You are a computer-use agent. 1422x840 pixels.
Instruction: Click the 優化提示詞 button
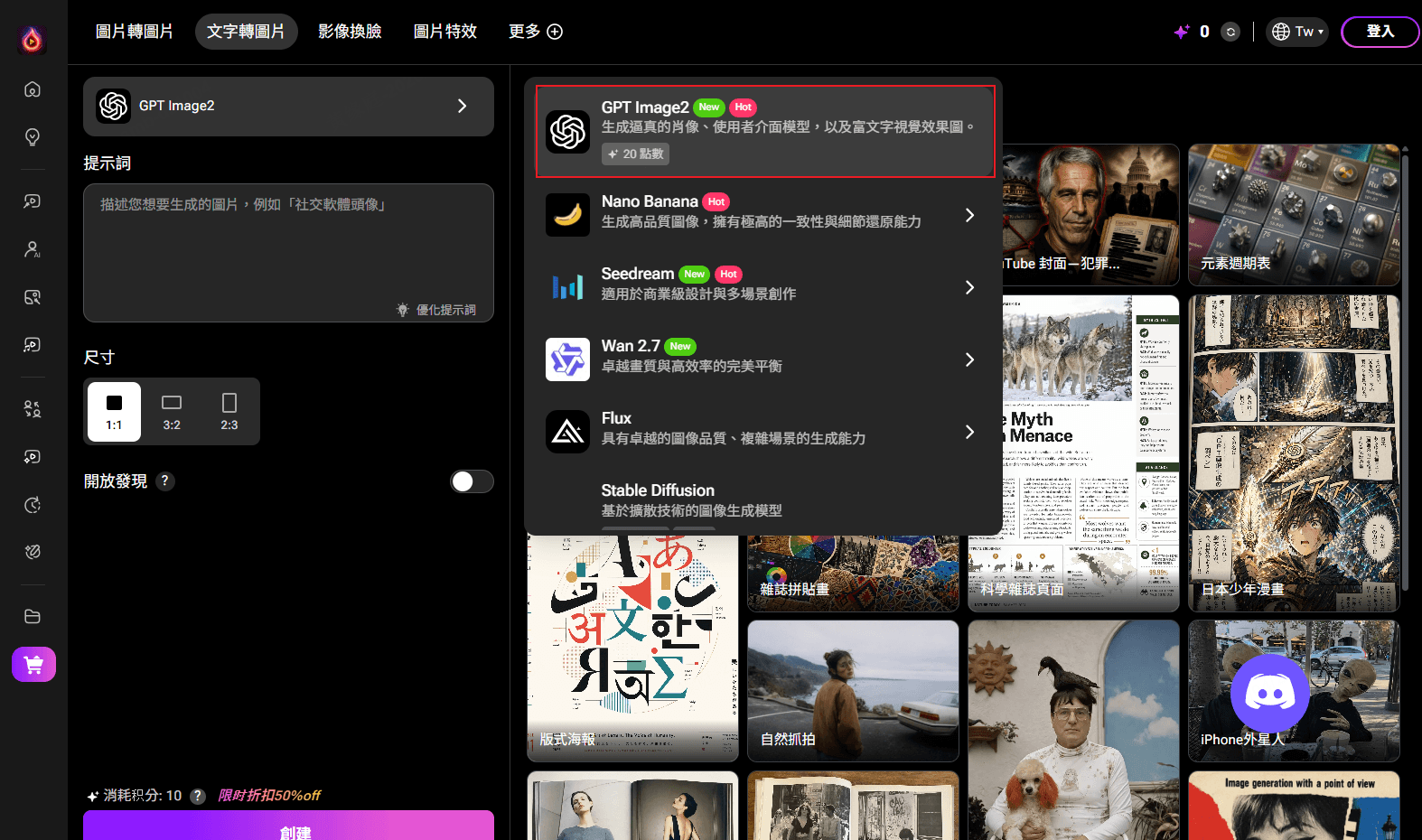click(436, 310)
